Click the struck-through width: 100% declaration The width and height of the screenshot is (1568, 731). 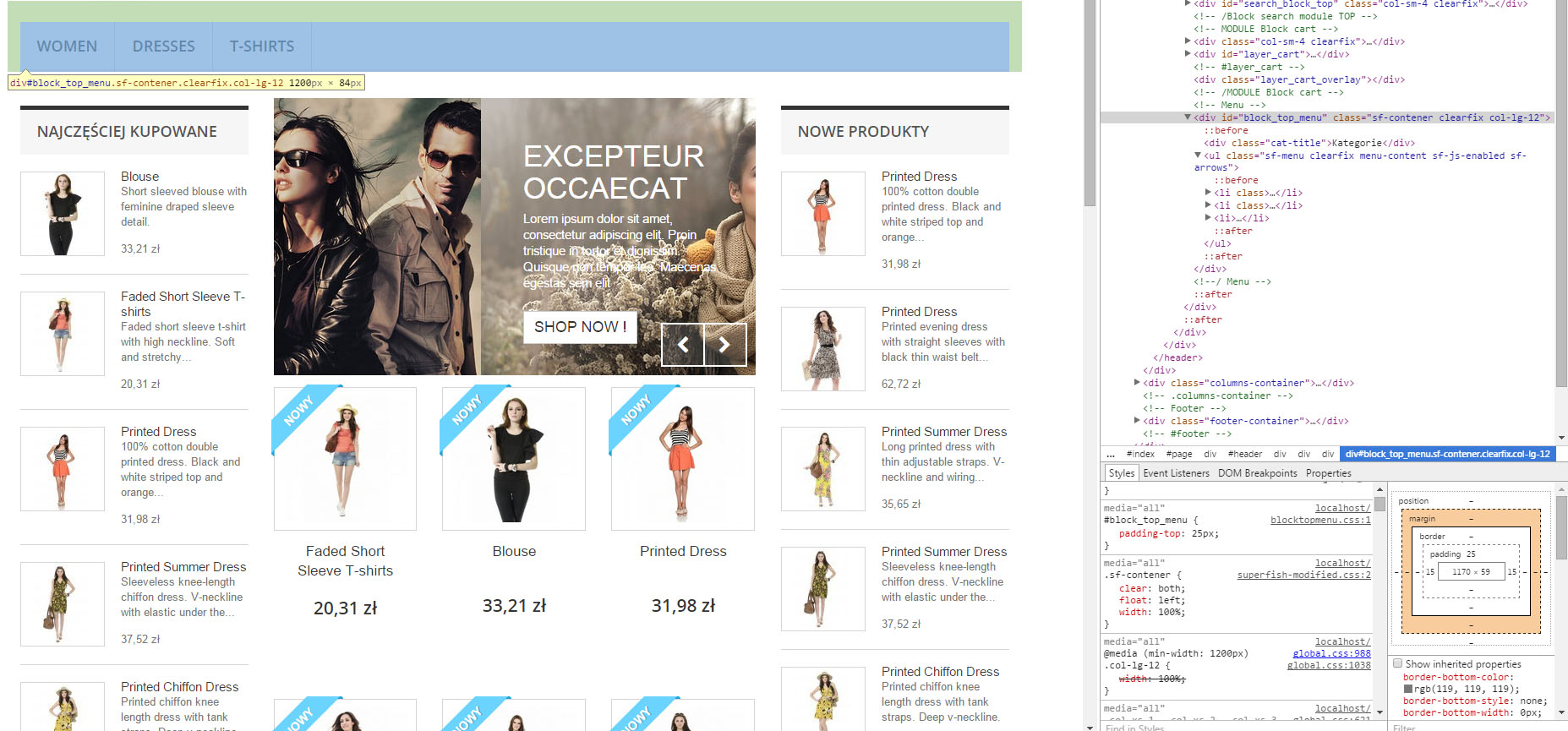(x=1152, y=679)
